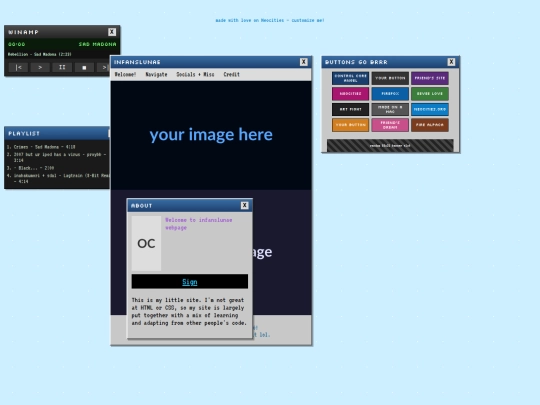This screenshot has width=540, height=405.
Task: Open the purple Friend's Site button
Action: (430, 78)
